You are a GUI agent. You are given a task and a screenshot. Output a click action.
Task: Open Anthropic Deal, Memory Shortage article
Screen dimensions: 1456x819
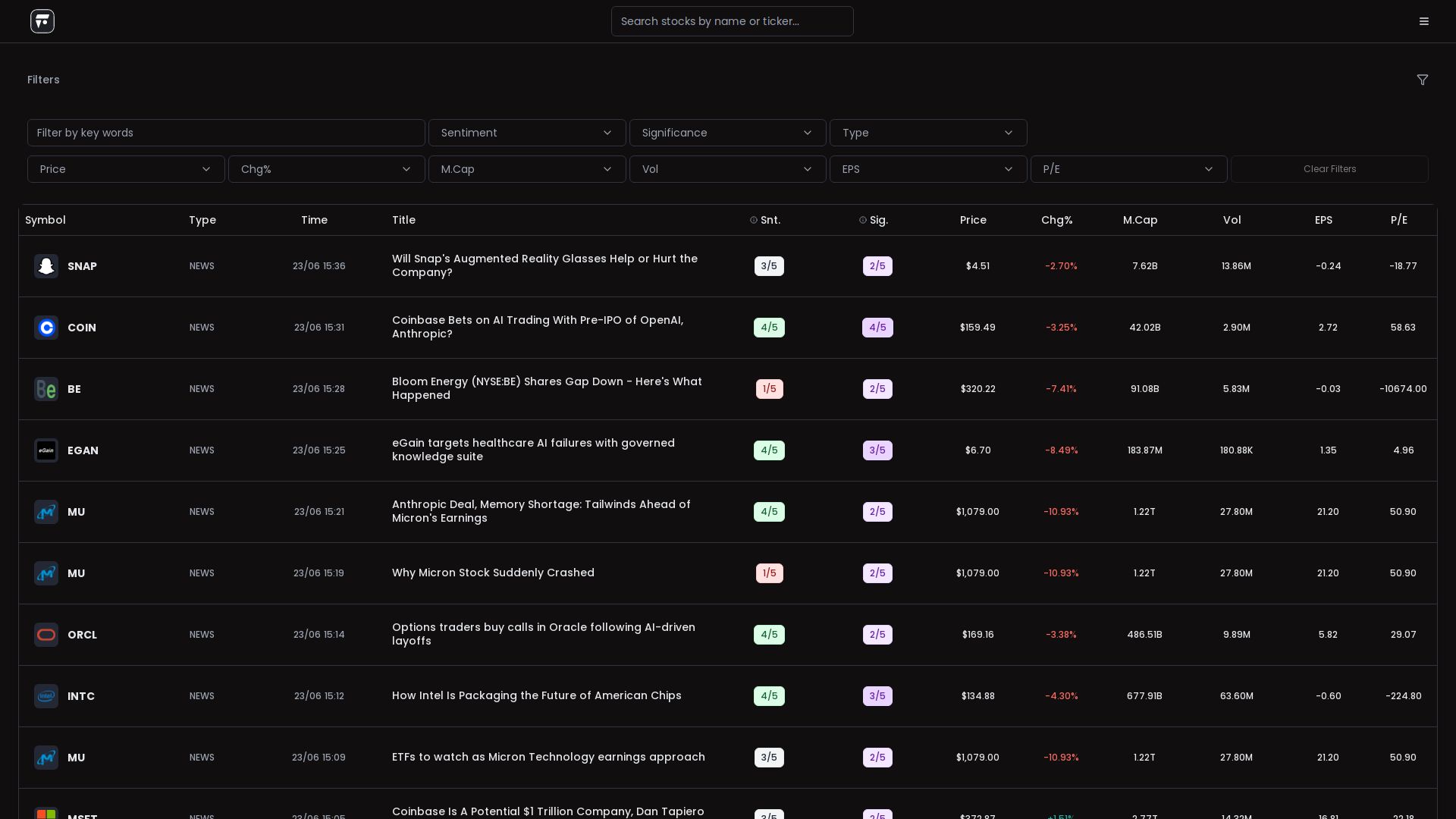541,512
